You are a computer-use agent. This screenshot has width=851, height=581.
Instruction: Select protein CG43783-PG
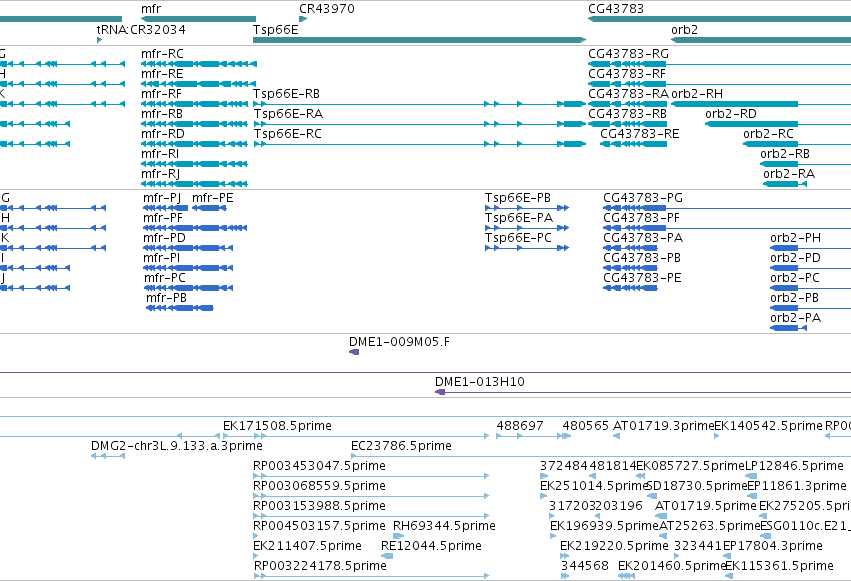(727, 208)
